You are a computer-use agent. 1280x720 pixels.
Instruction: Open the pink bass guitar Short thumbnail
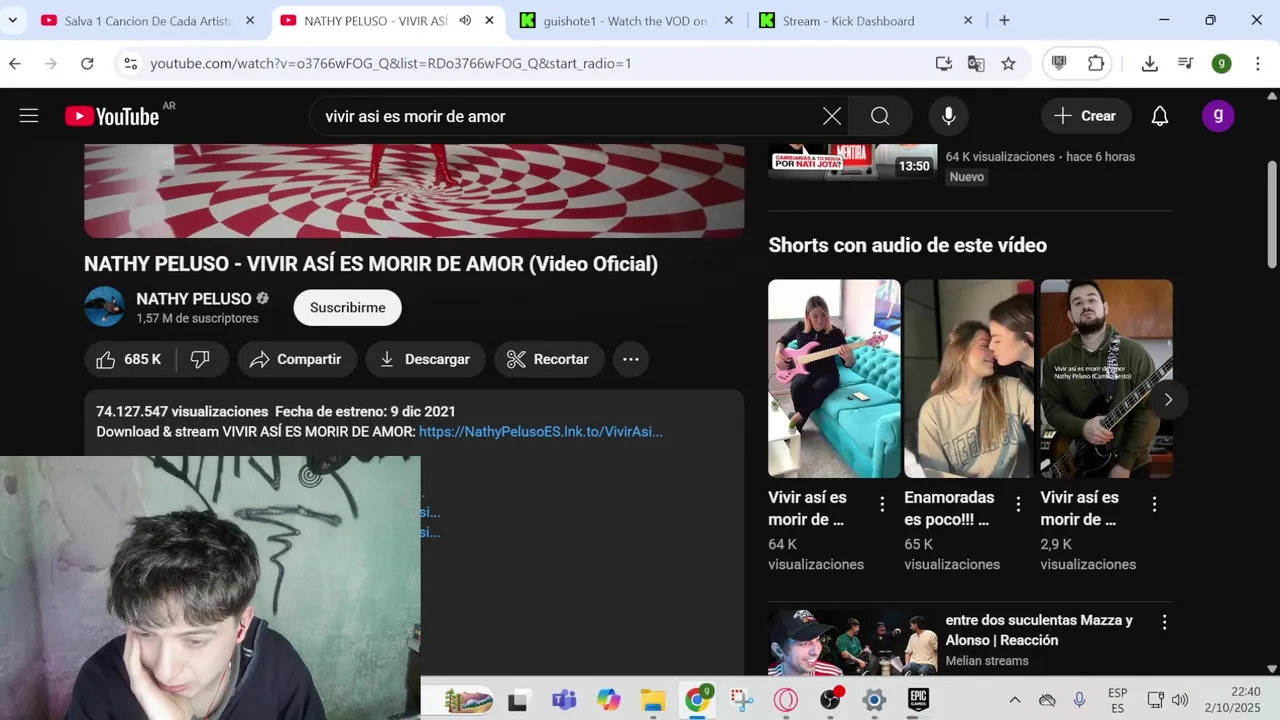pyautogui.click(x=834, y=378)
